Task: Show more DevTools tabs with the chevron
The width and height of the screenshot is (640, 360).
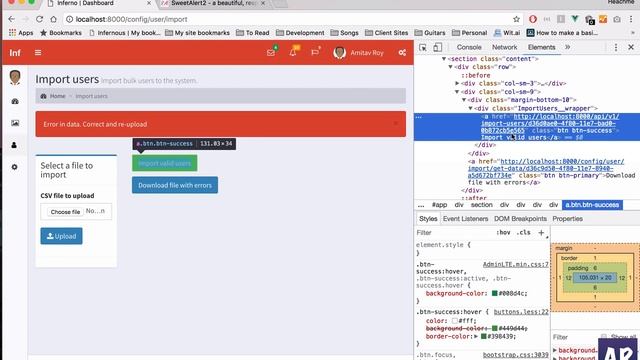Action: (567, 47)
